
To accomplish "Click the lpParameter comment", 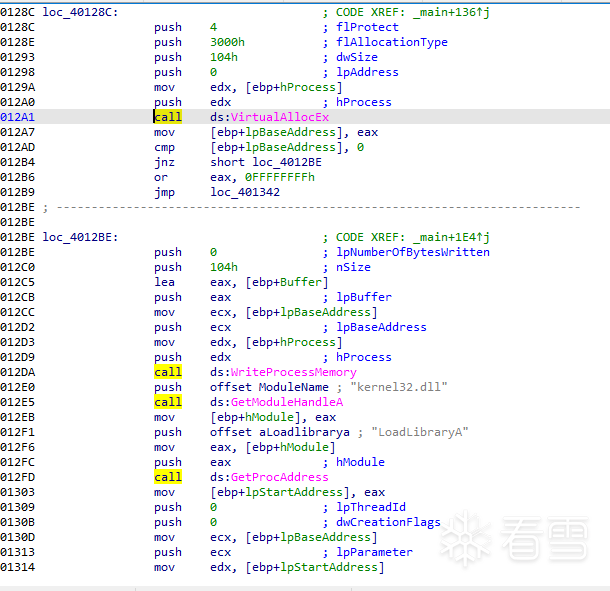I will (x=374, y=552).
